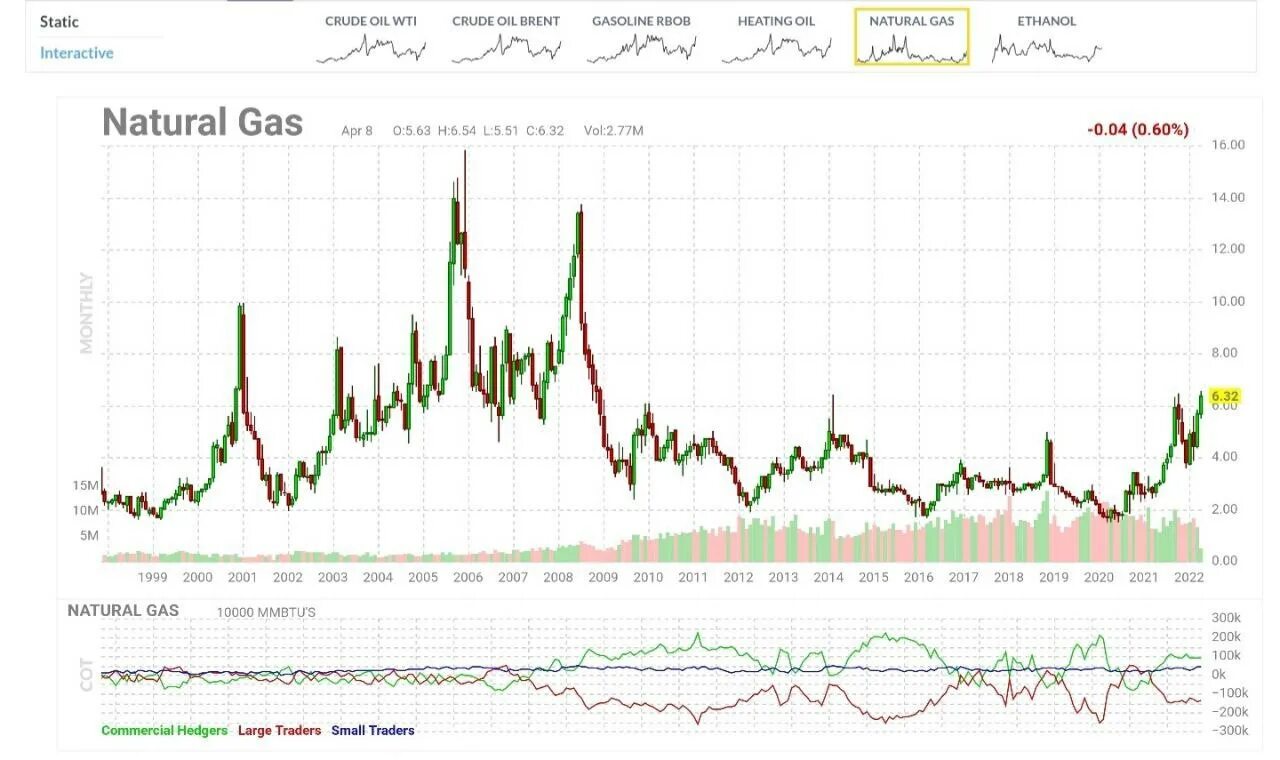
Task: Click the 1999 year label
Action: tap(152, 577)
